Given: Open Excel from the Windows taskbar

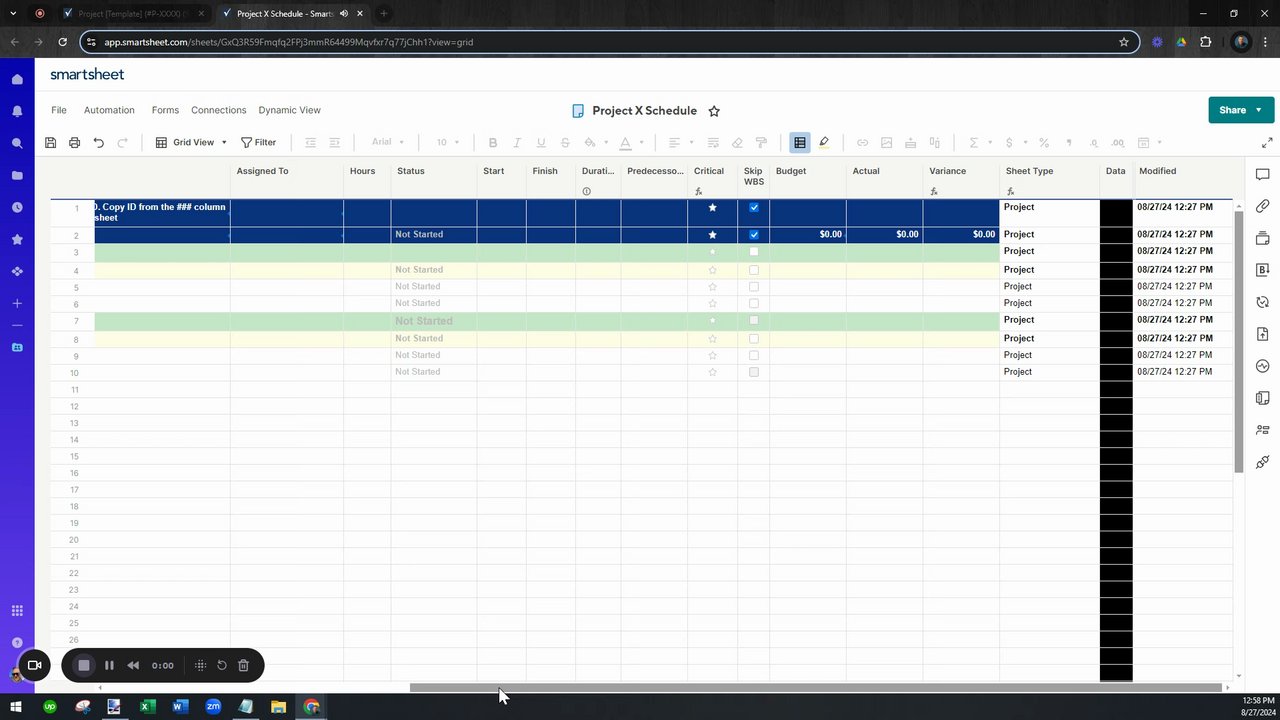Looking at the screenshot, I should (147, 707).
